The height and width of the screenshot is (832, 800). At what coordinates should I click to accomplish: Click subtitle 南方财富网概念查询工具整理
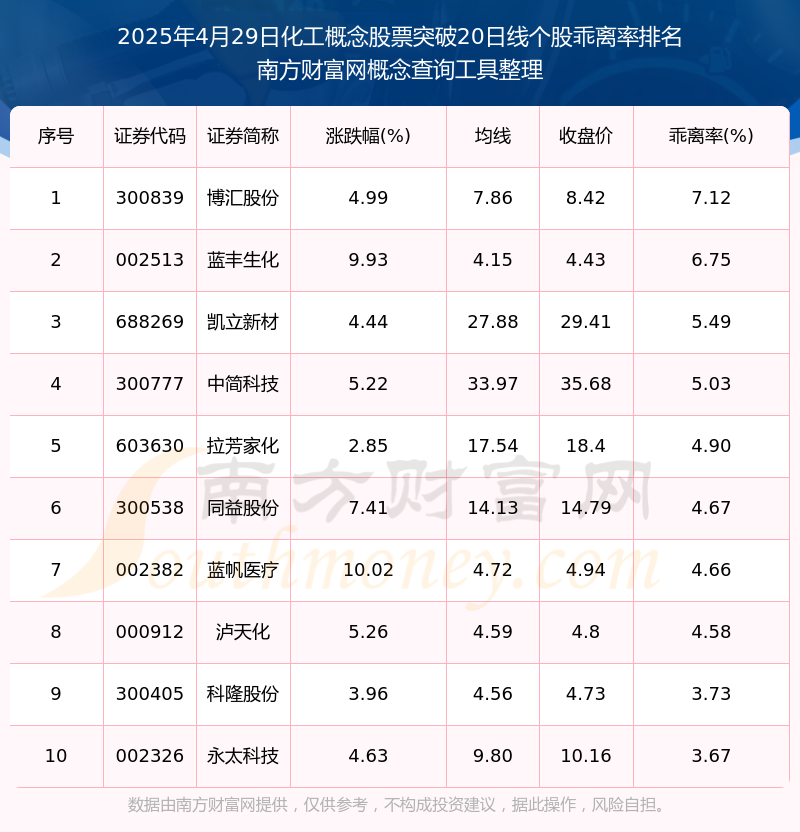(x=399, y=70)
